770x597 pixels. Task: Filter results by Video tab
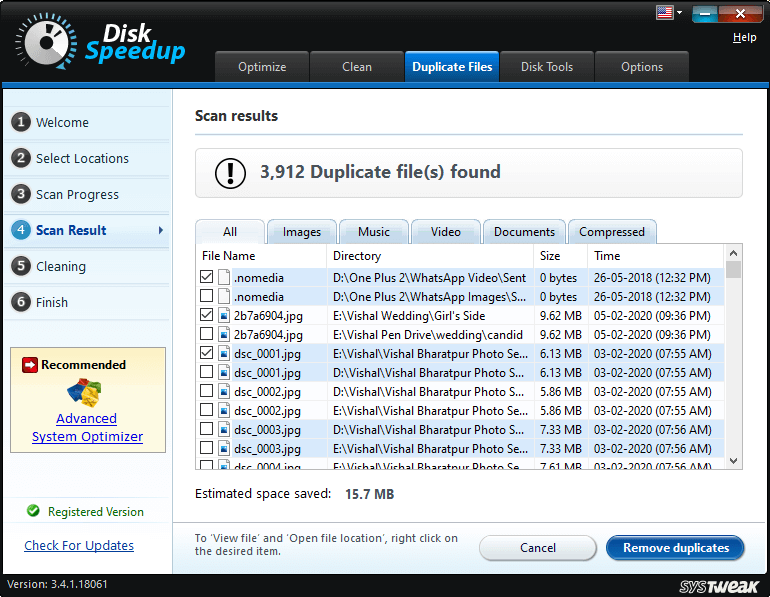pos(445,232)
